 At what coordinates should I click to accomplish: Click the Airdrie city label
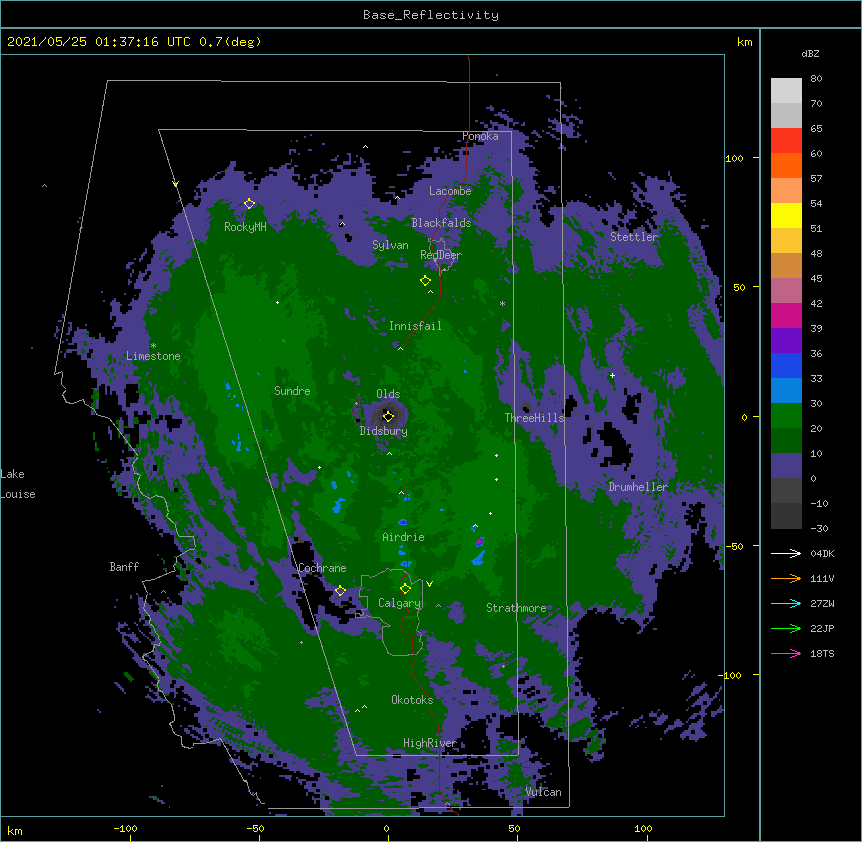coord(404,537)
